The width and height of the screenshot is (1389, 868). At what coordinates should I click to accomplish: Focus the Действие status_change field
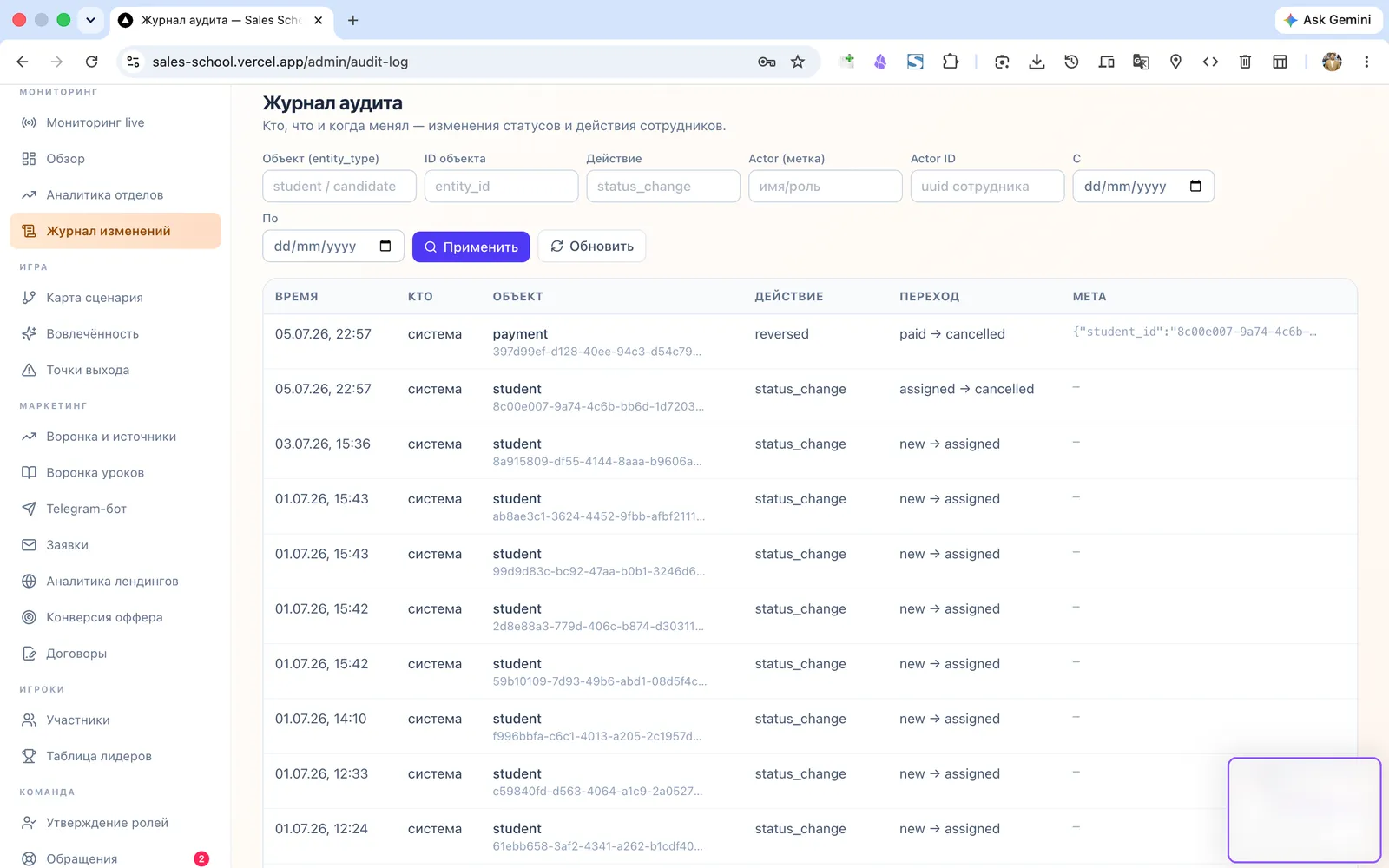coord(663,187)
